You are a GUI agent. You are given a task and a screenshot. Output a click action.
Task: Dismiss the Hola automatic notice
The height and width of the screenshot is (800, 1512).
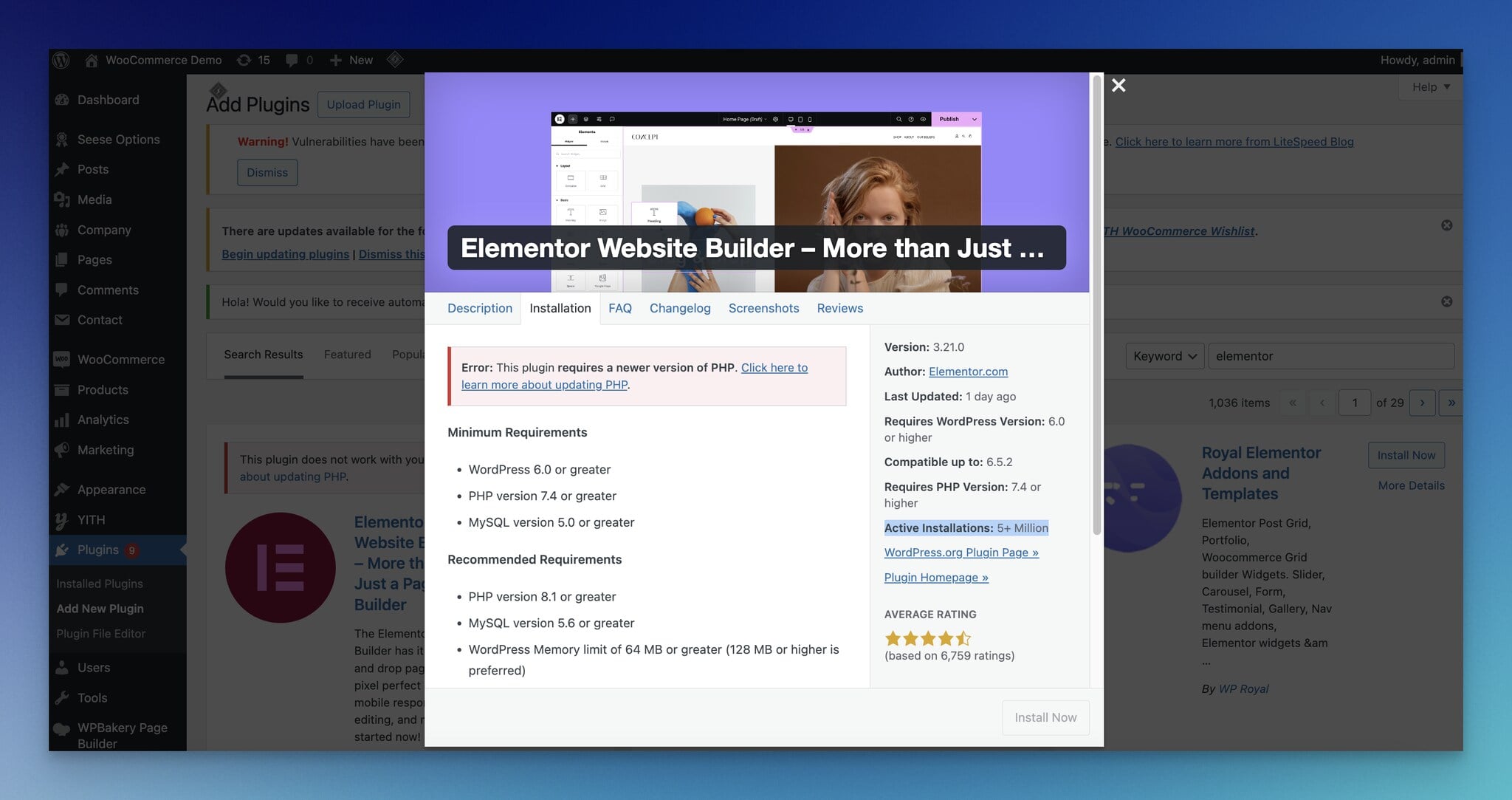[1447, 301]
